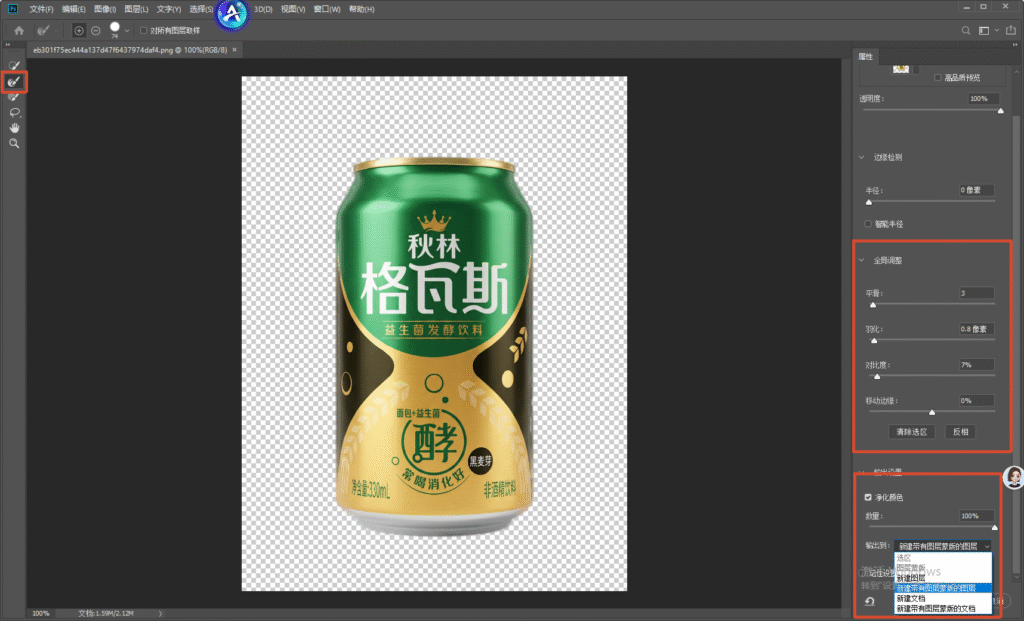Click the 羽化 slider handle
Viewport: 1024px width, 621px height.
[874, 341]
